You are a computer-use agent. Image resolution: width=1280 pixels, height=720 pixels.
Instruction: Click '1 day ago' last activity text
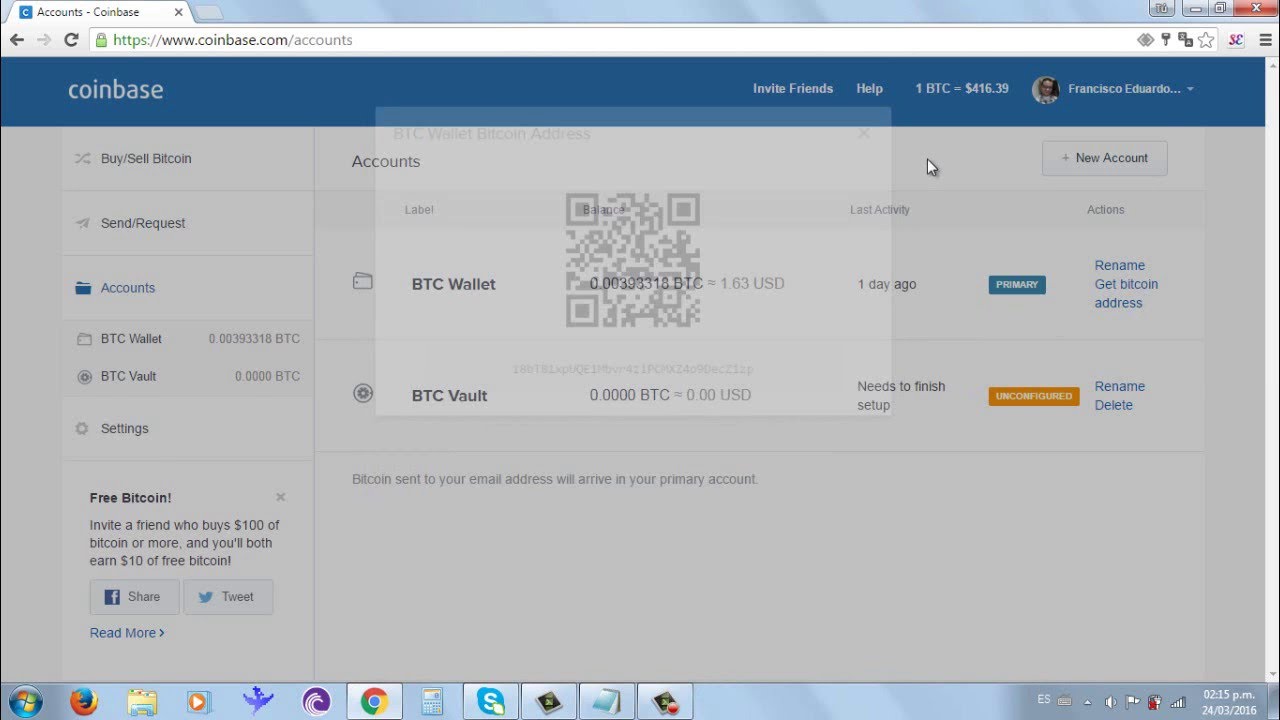click(x=887, y=284)
